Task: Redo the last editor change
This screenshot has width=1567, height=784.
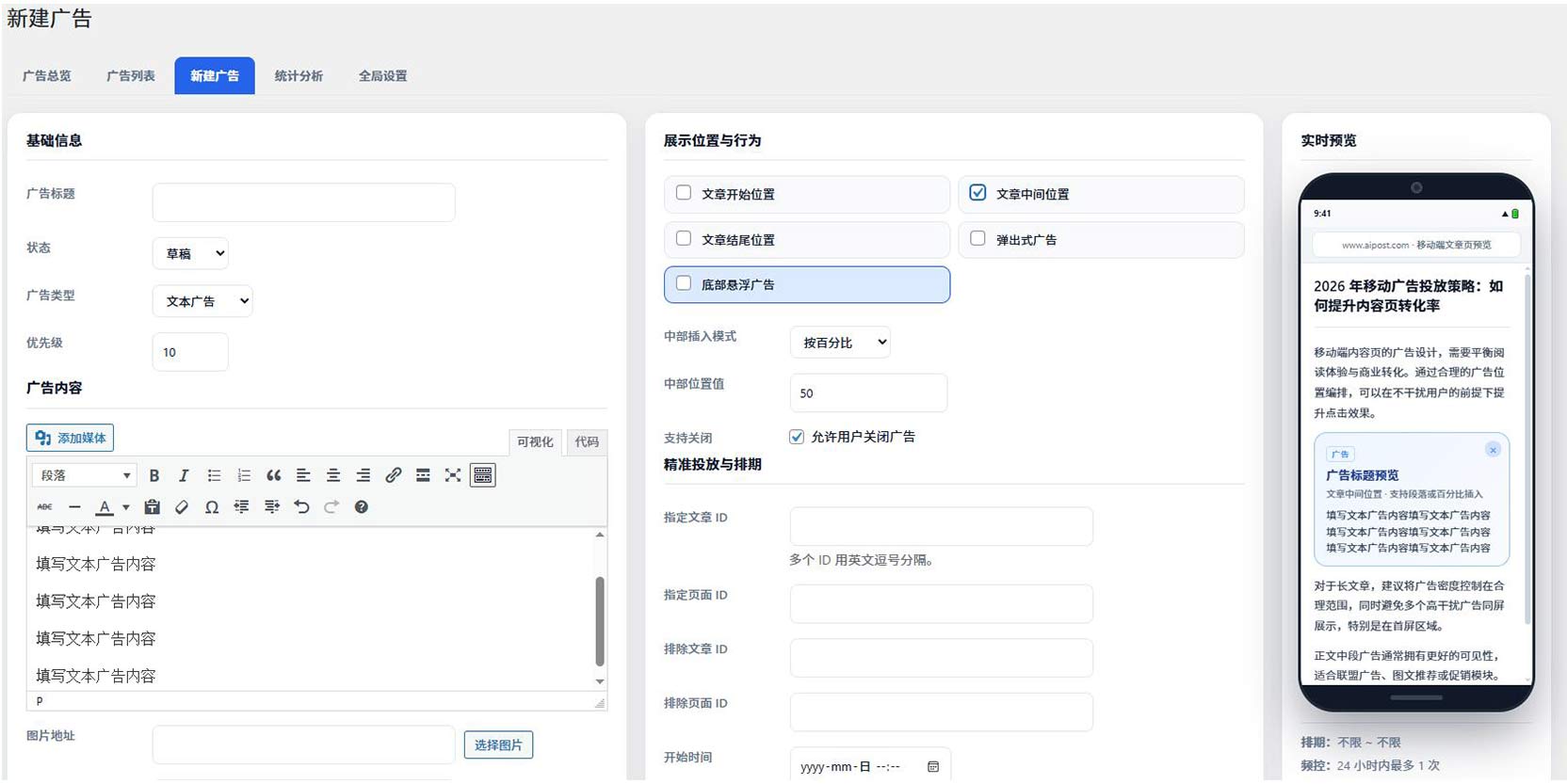Action: click(x=331, y=506)
